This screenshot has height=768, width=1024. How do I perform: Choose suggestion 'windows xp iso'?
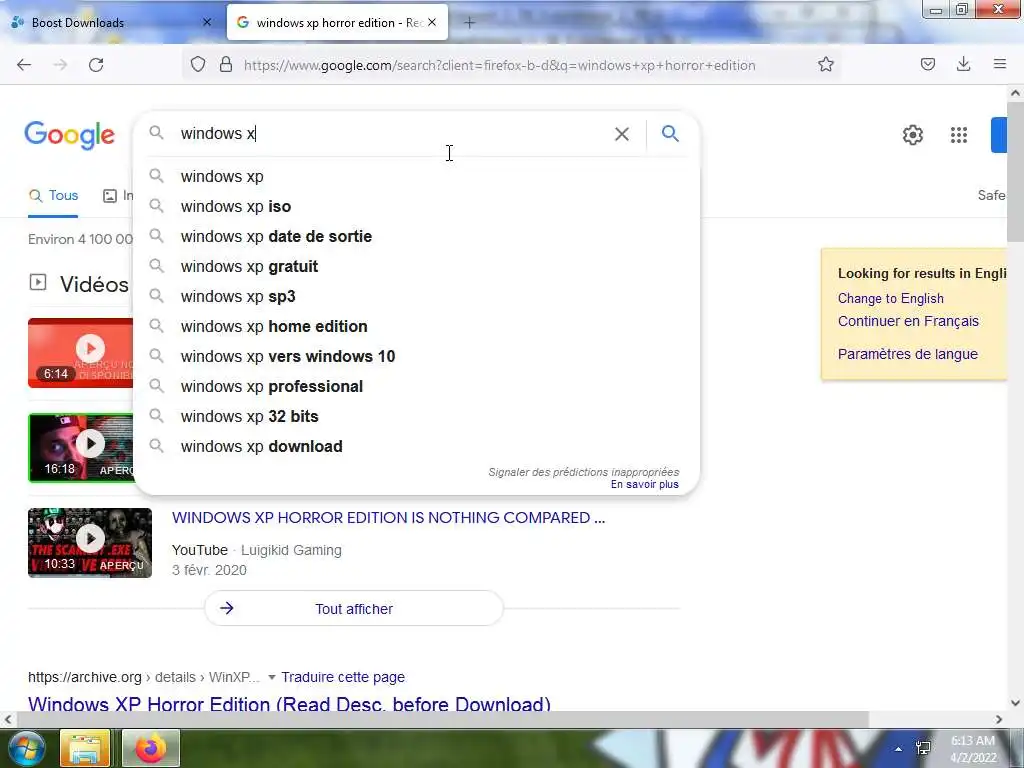click(418, 206)
